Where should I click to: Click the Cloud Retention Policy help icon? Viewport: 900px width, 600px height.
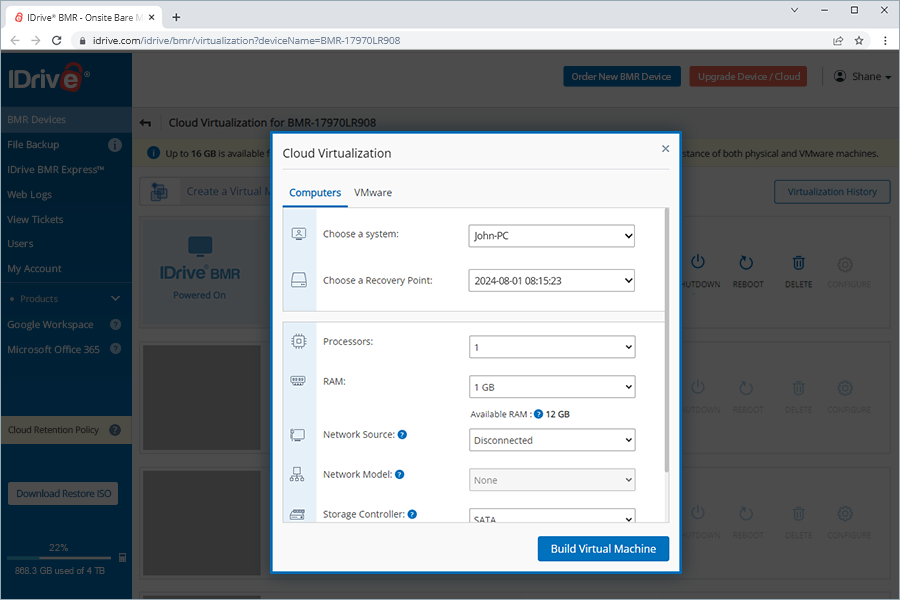tap(115, 430)
